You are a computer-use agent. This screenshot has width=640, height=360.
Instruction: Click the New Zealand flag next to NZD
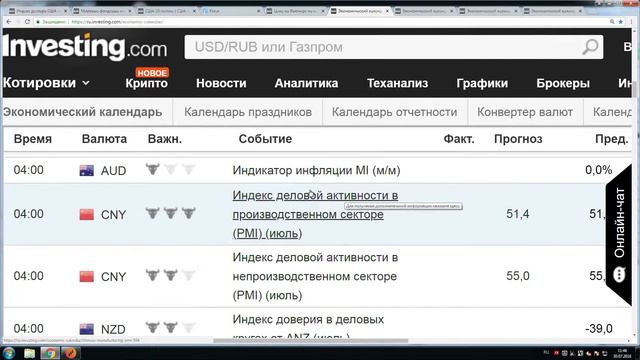pyautogui.click(x=87, y=329)
